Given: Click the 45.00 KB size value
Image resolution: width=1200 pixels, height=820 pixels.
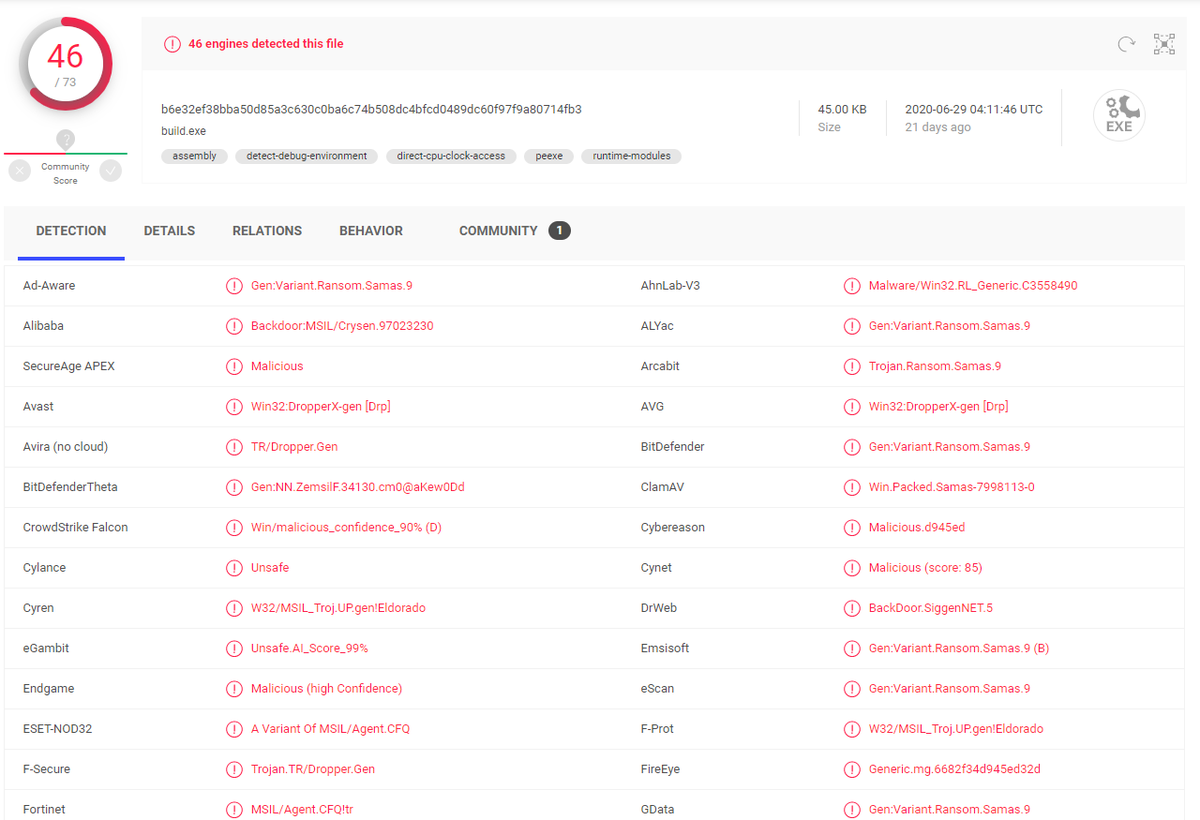Looking at the screenshot, I should (x=842, y=109).
